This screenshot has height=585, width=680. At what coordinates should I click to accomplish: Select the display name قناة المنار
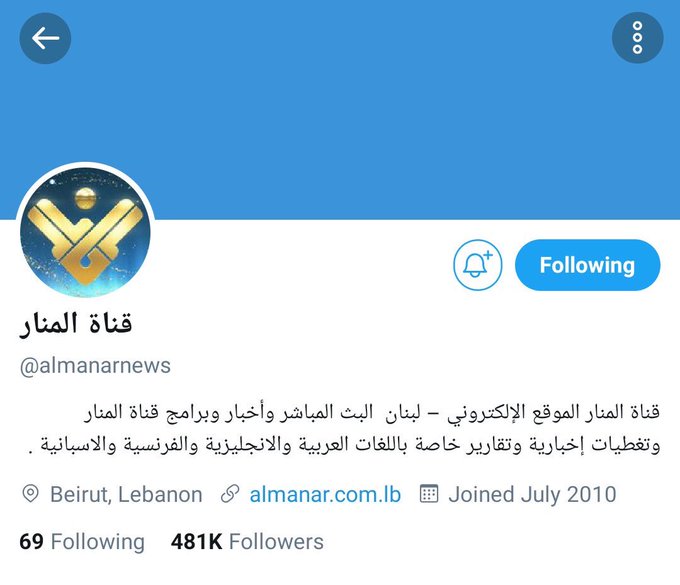point(76,324)
